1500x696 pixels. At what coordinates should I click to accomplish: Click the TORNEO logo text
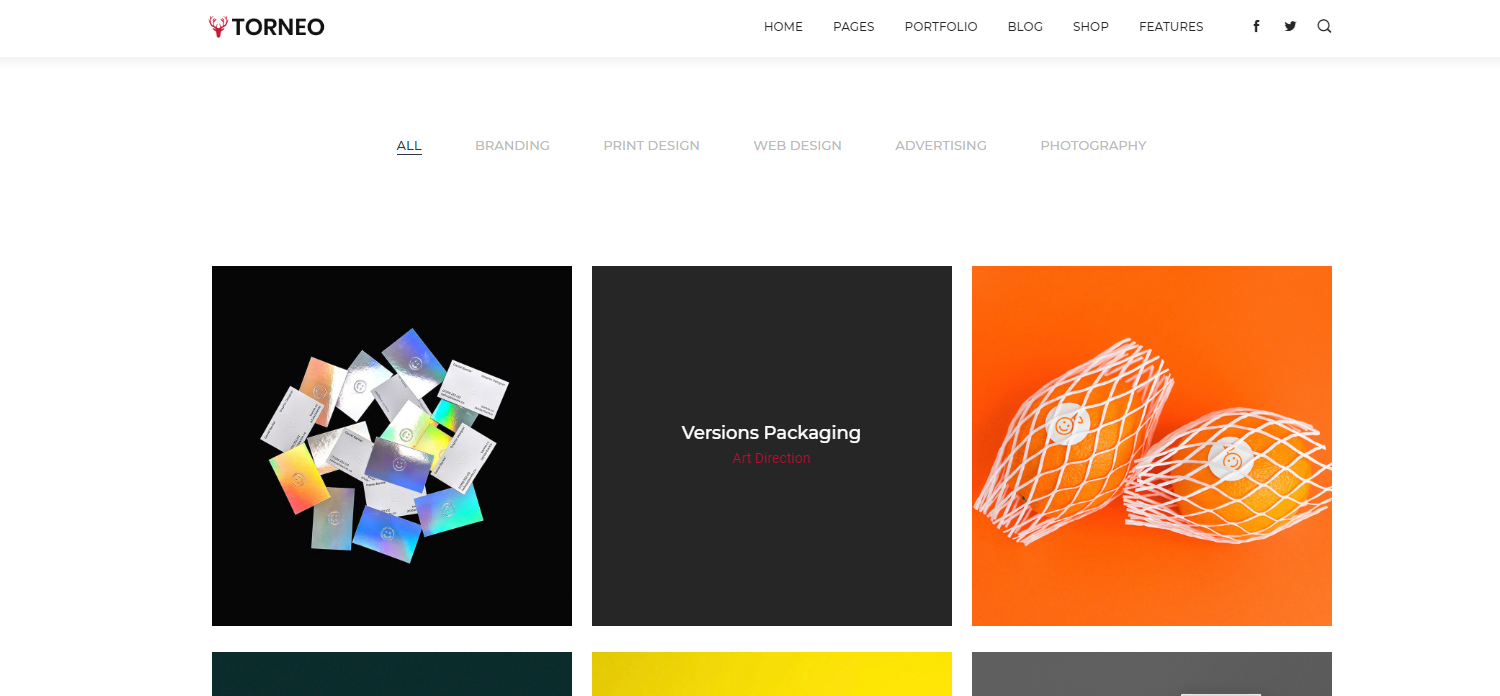pyautogui.click(x=278, y=27)
